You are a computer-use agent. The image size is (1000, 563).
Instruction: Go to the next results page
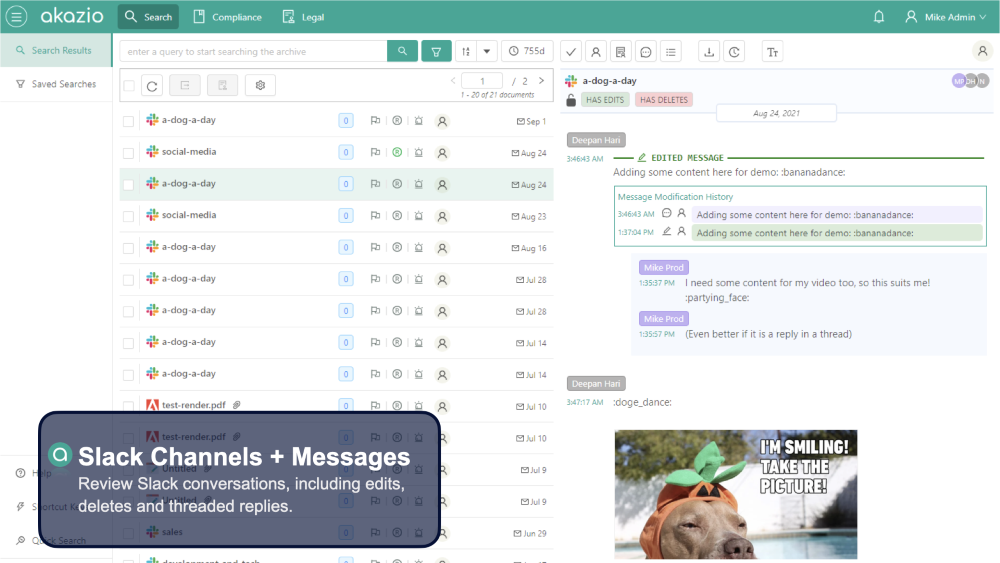541,81
